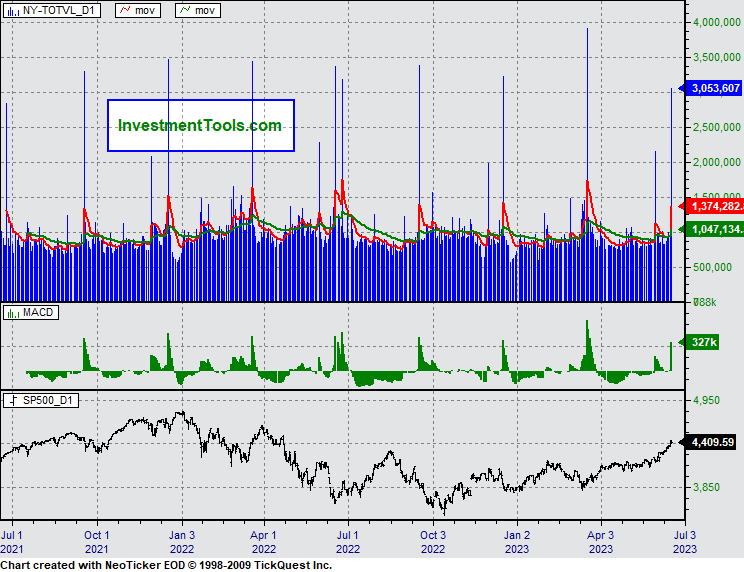This screenshot has width=744, height=572.
Task: Select the MACD indicator label
Action: tap(39, 313)
